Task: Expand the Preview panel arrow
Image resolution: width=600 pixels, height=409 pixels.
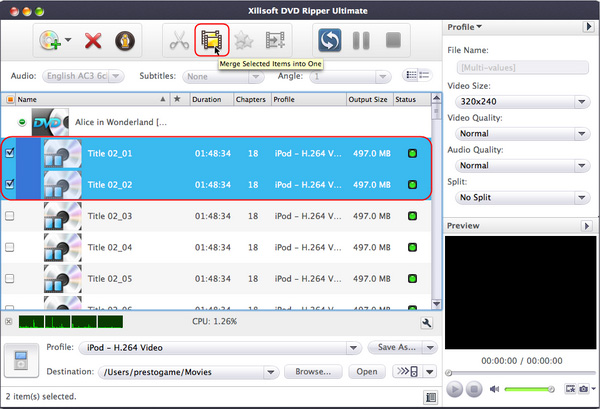Action: click(x=586, y=226)
